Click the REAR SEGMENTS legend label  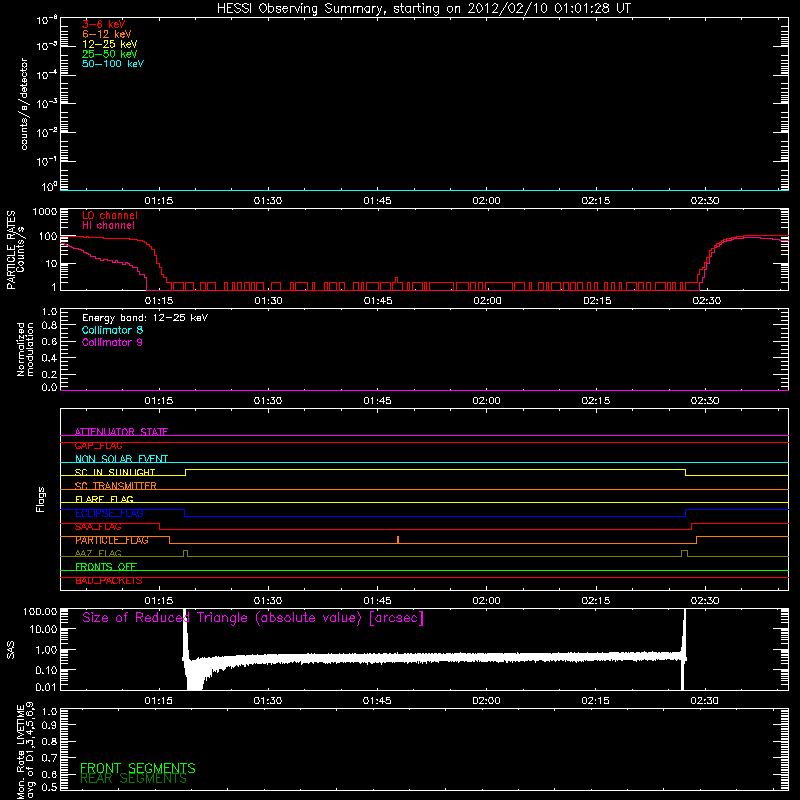click(133, 779)
